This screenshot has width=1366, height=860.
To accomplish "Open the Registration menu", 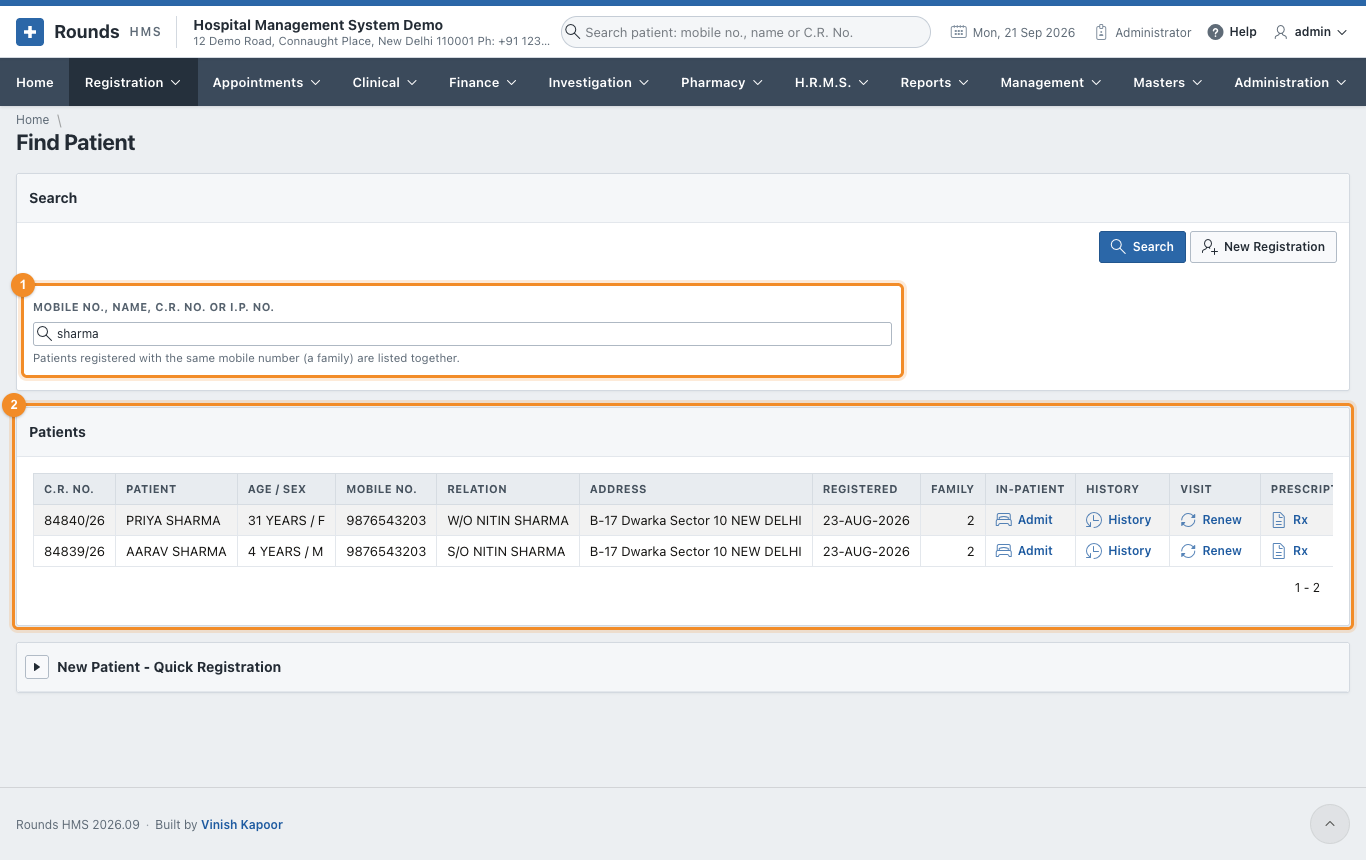I will [x=133, y=82].
